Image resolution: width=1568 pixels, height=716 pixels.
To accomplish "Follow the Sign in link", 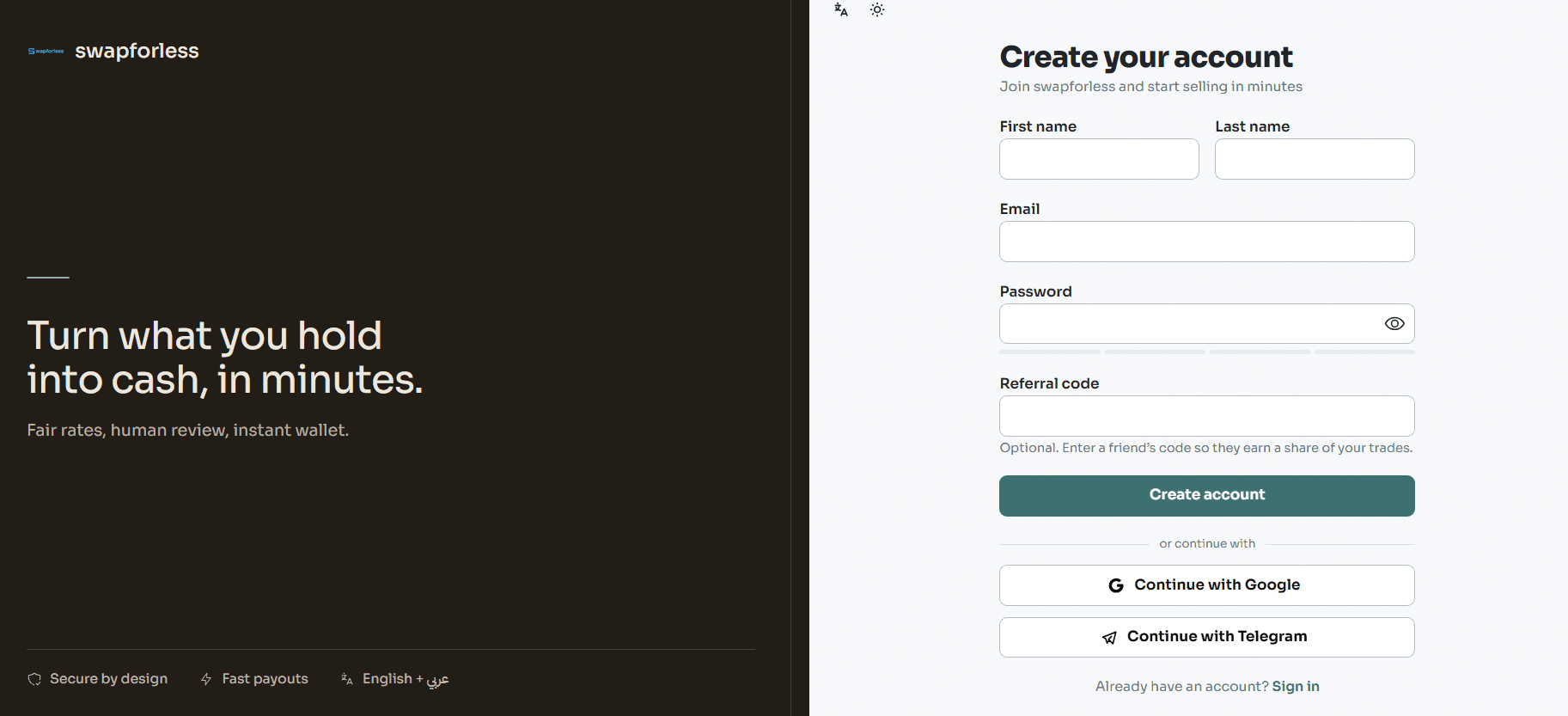I will [x=1296, y=686].
